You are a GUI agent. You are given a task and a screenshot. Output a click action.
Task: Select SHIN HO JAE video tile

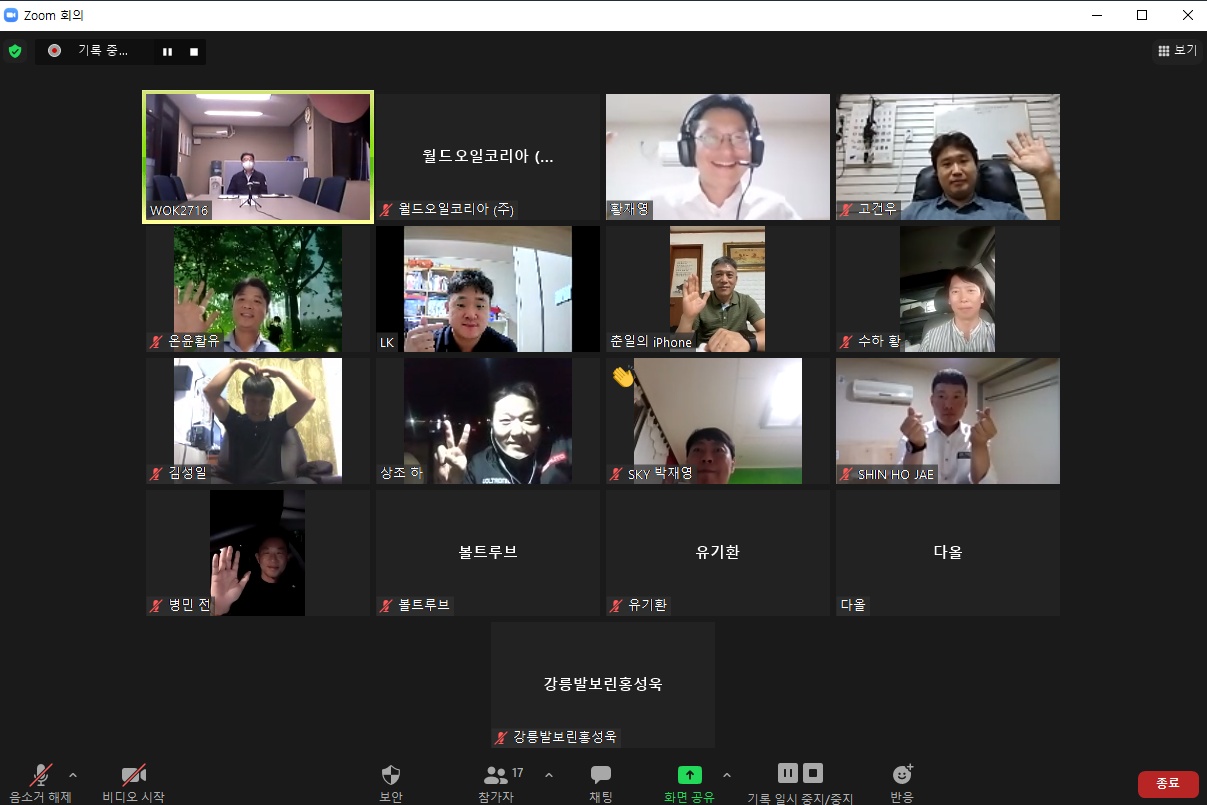948,421
